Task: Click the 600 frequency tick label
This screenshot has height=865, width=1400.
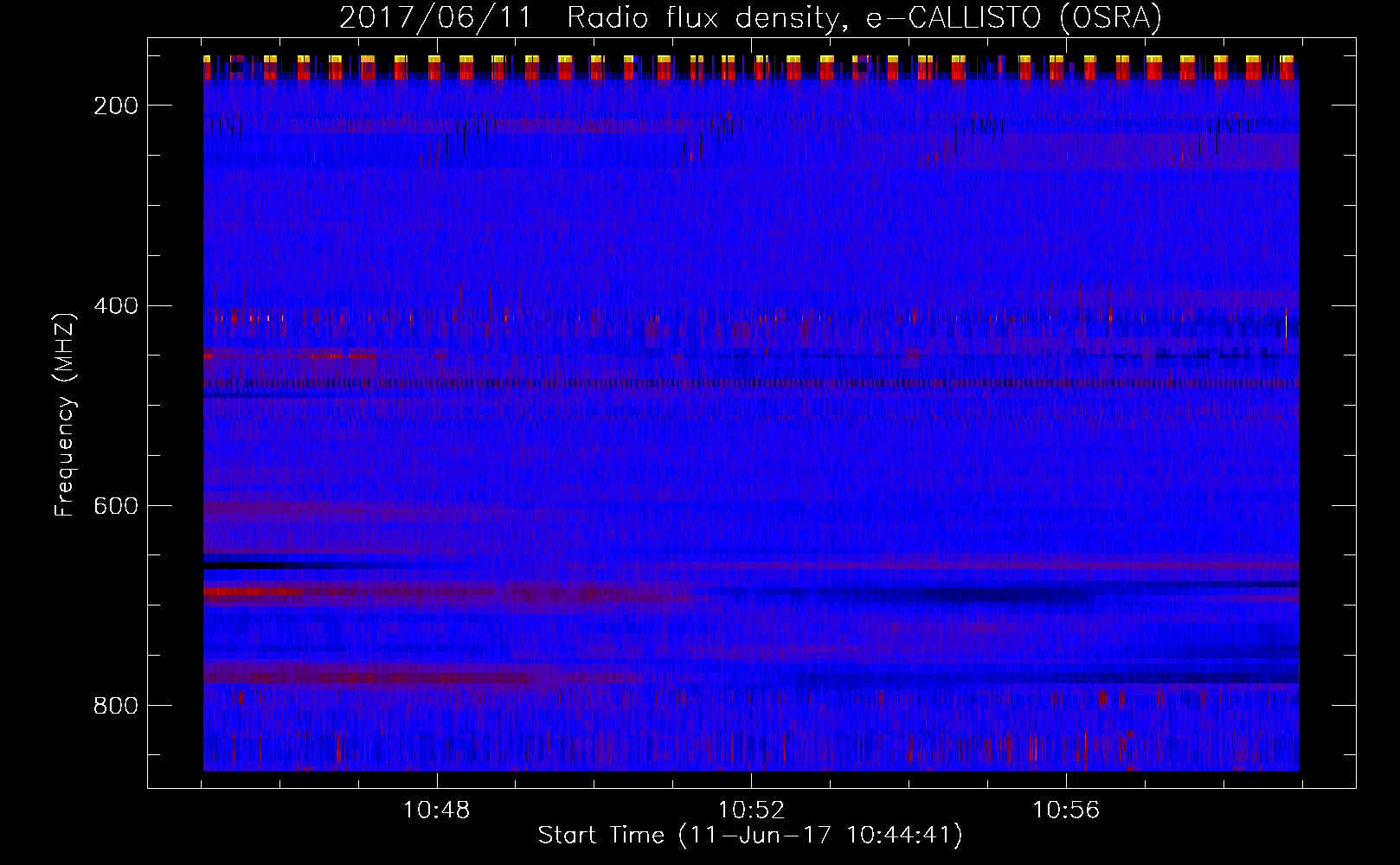Action: tap(116, 506)
